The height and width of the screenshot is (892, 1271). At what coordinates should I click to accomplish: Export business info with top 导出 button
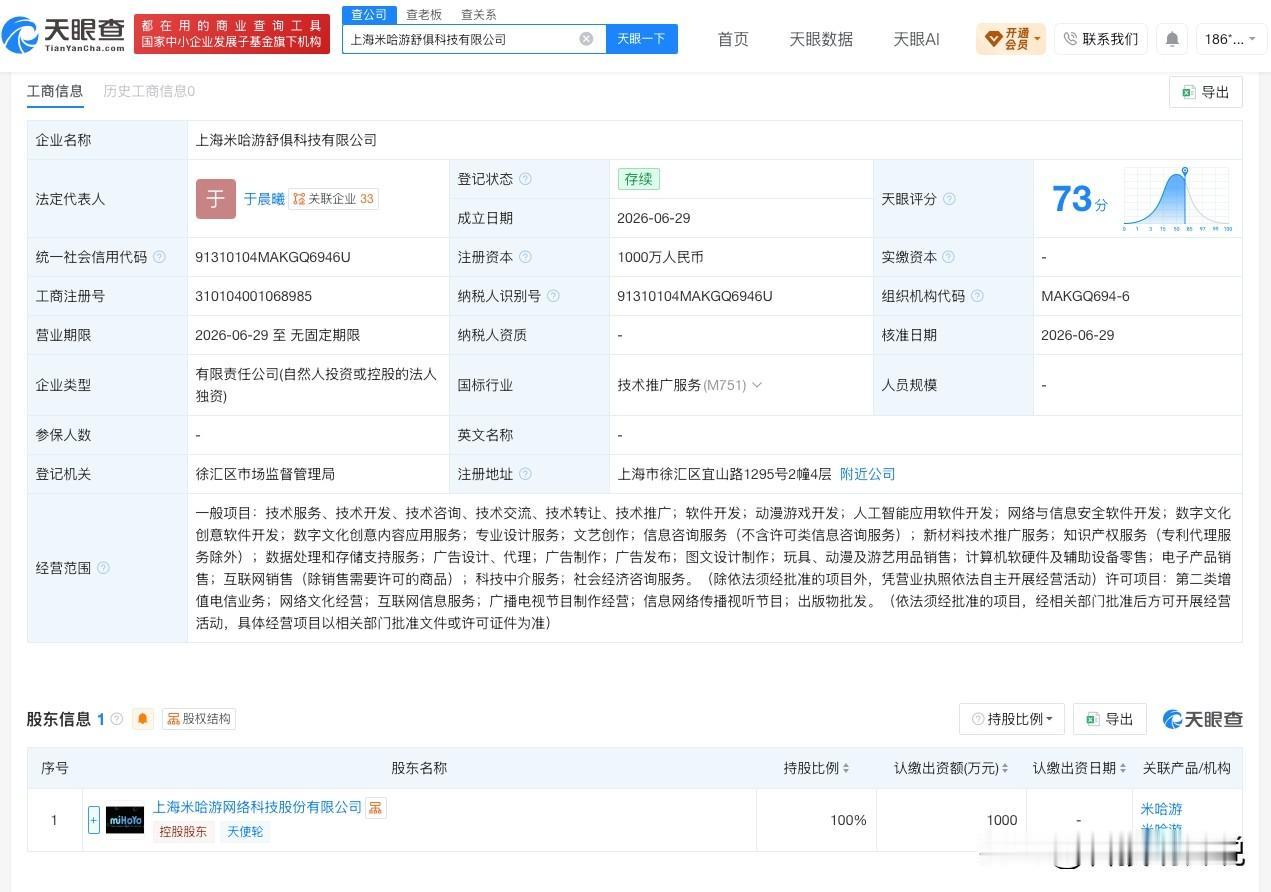1206,92
